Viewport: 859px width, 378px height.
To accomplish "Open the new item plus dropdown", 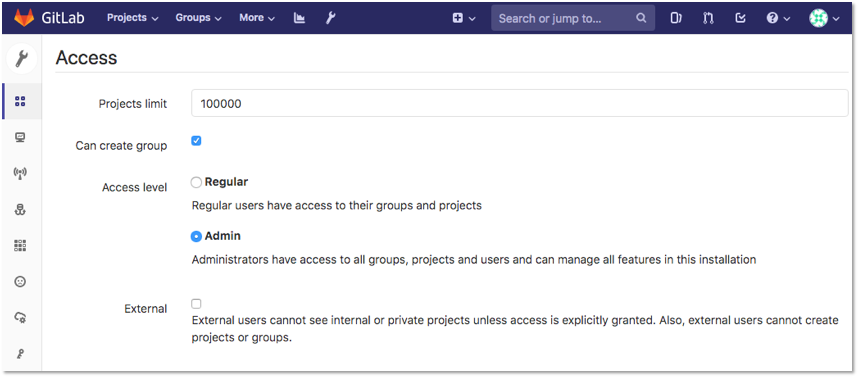I will [464, 18].
